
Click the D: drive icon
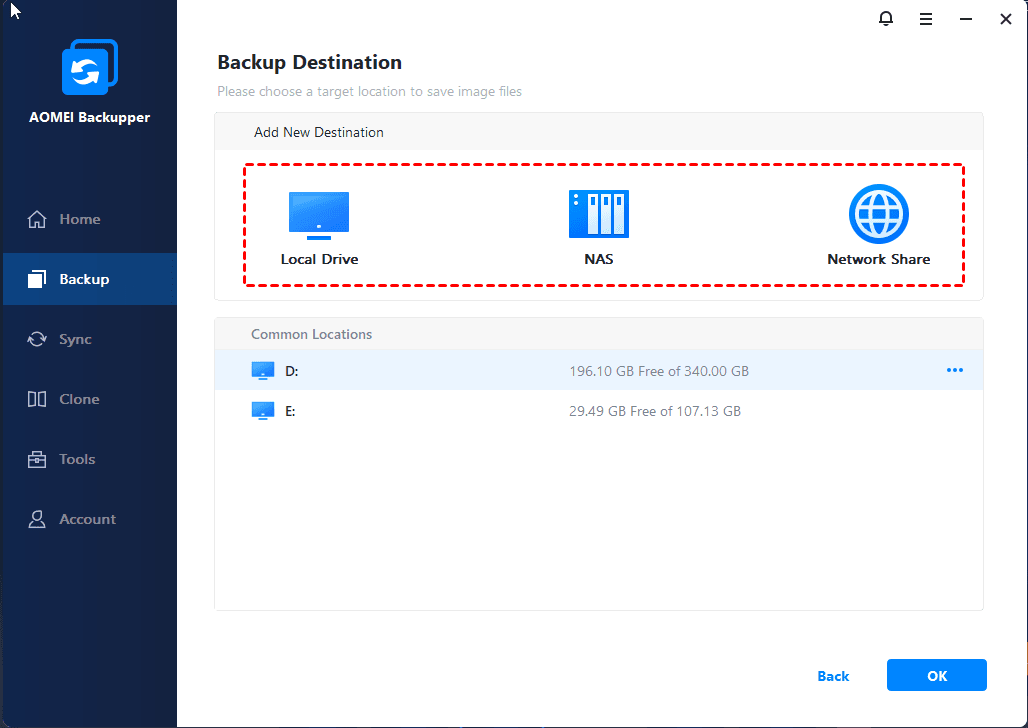262,371
